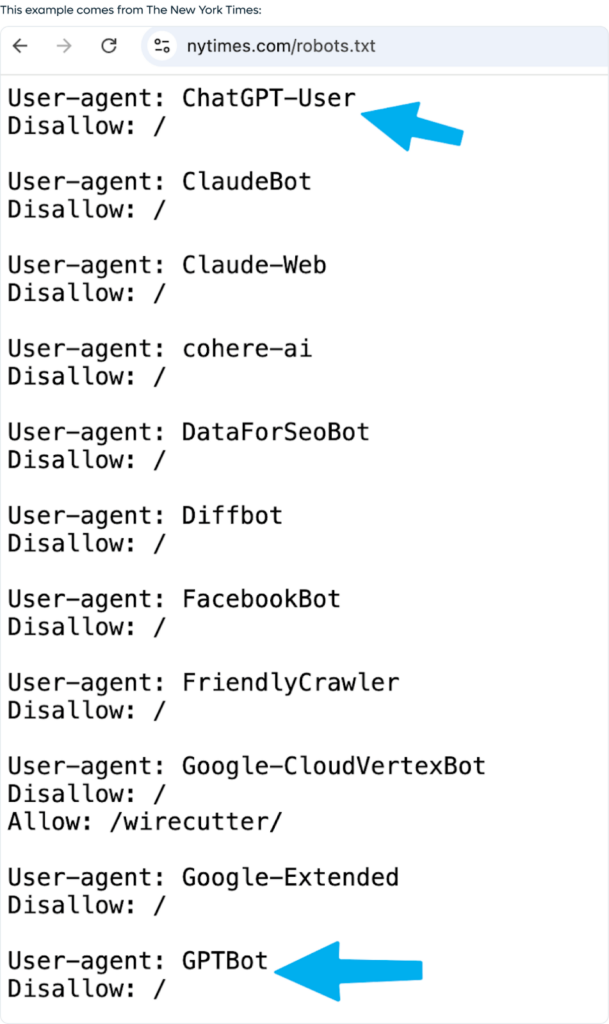The height and width of the screenshot is (1024, 609).
Task: Click the caption mentioning The New York Times
Action: point(131,10)
